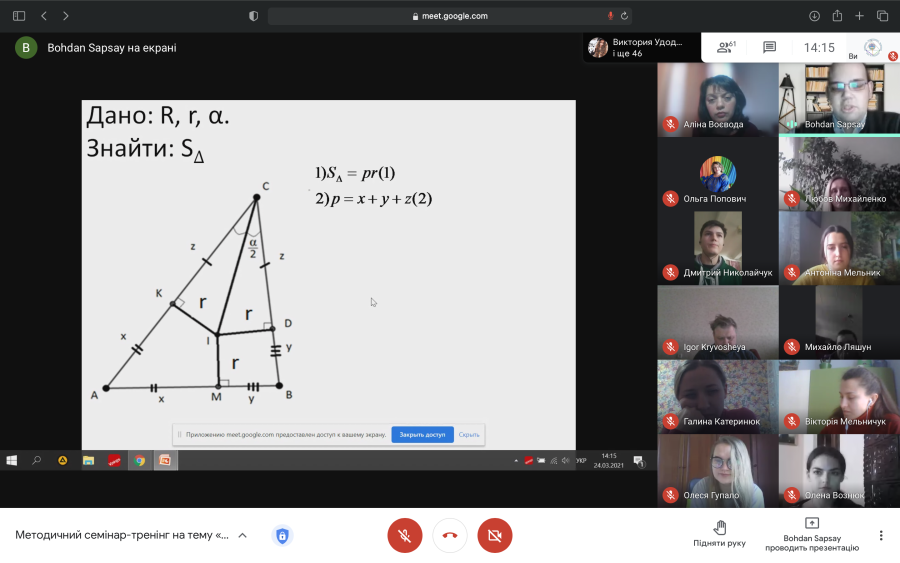Click the microphone indicator in address bar

(610, 16)
